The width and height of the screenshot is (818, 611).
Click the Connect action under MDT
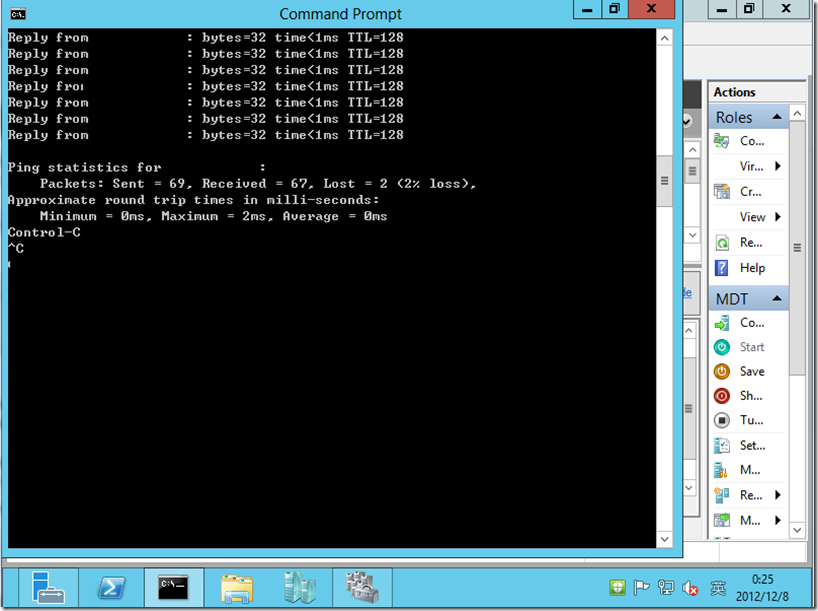click(750, 323)
